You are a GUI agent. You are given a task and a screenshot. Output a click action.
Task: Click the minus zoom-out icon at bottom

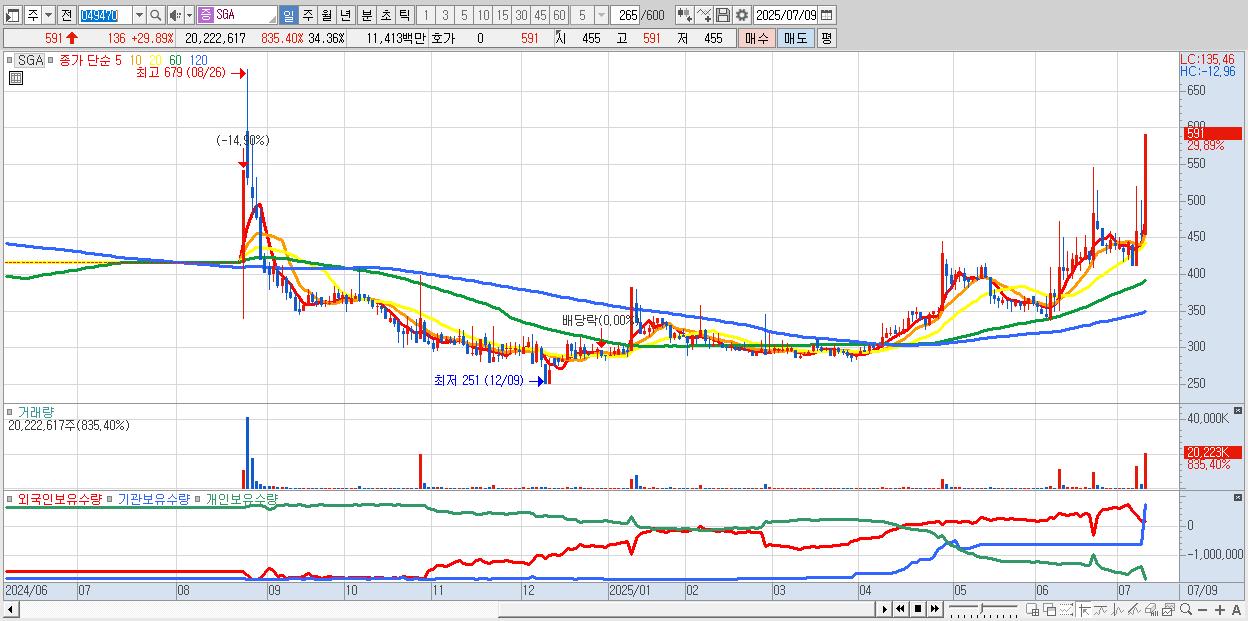1203,610
